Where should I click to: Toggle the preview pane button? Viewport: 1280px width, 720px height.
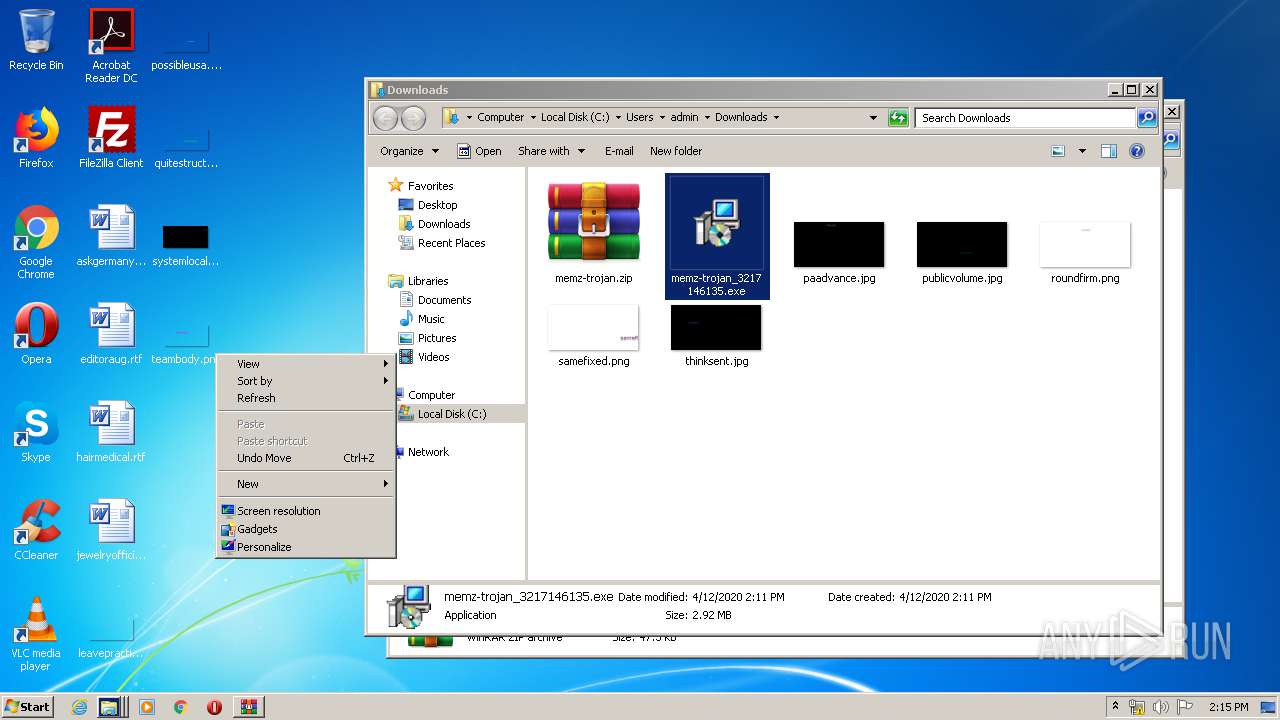(x=1108, y=151)
